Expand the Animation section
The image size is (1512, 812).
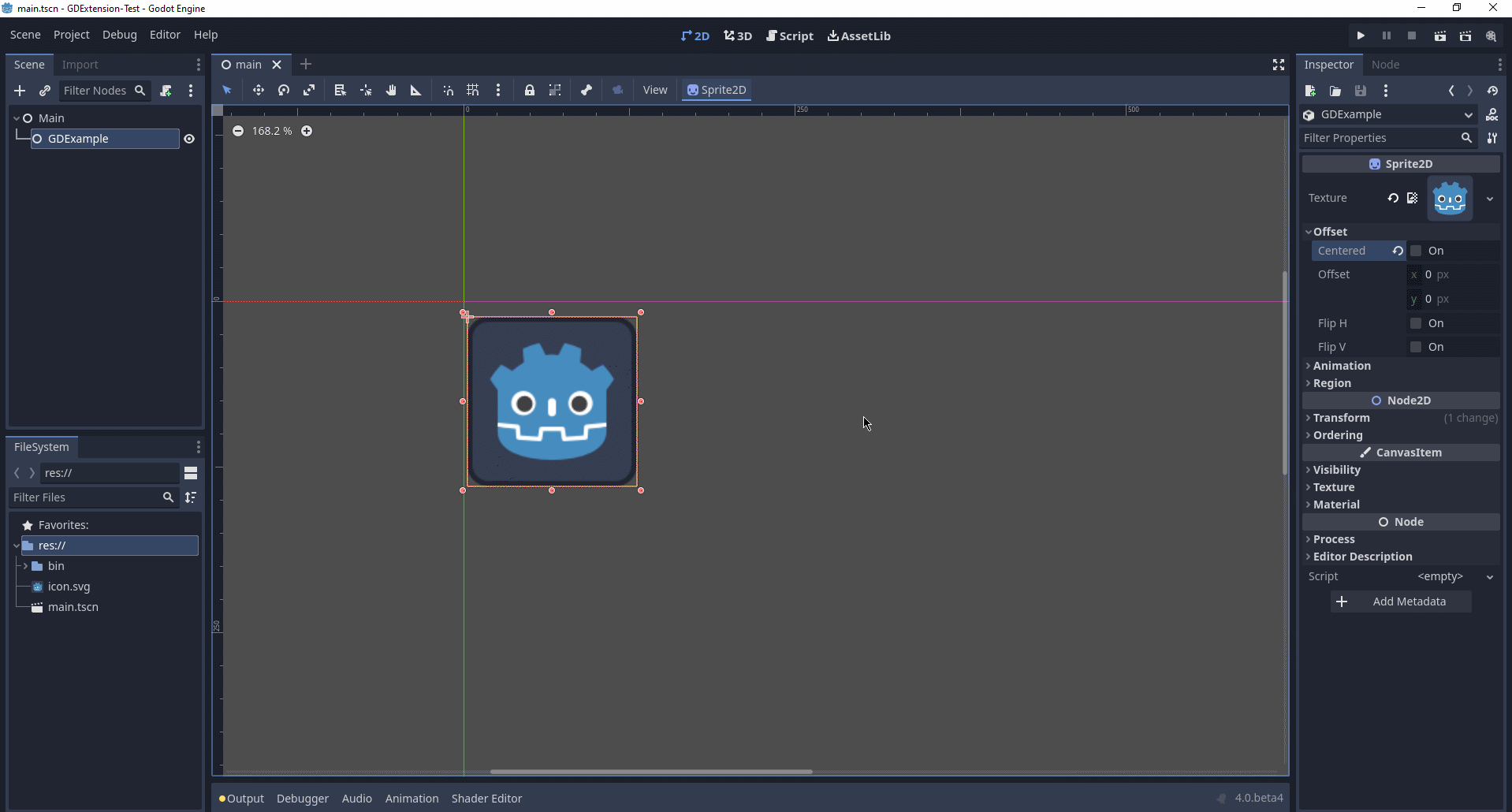click(x=1343, y=366)
